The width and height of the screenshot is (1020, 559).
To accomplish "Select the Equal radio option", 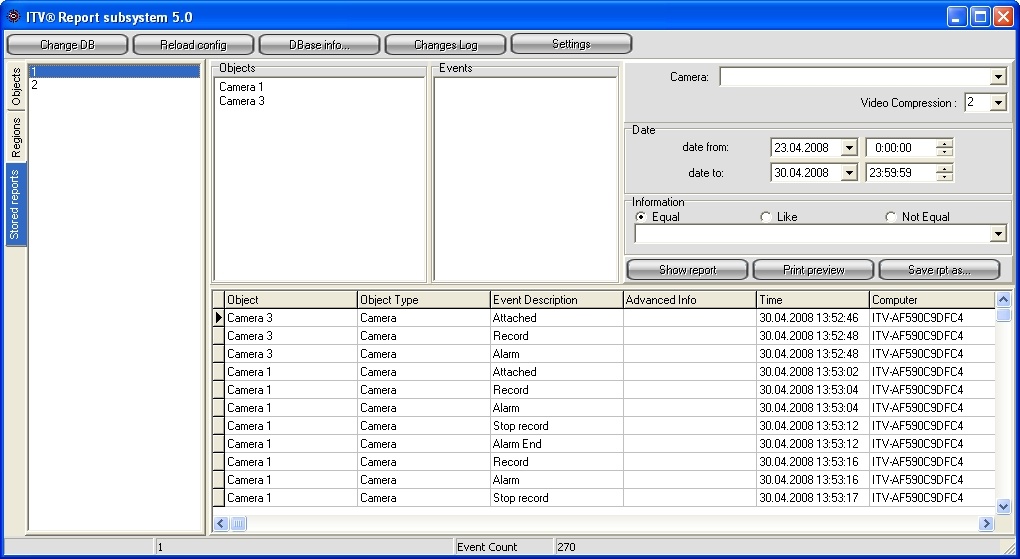I will coord(641,217).
